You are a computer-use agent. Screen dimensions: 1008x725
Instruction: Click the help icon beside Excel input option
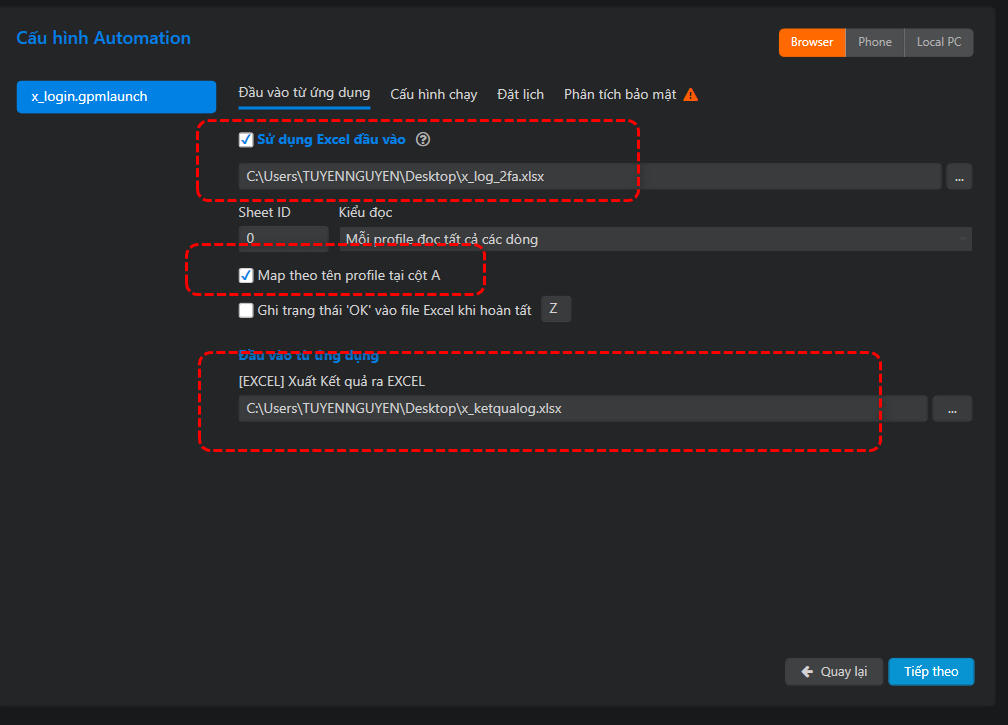(x=423, y=140)
